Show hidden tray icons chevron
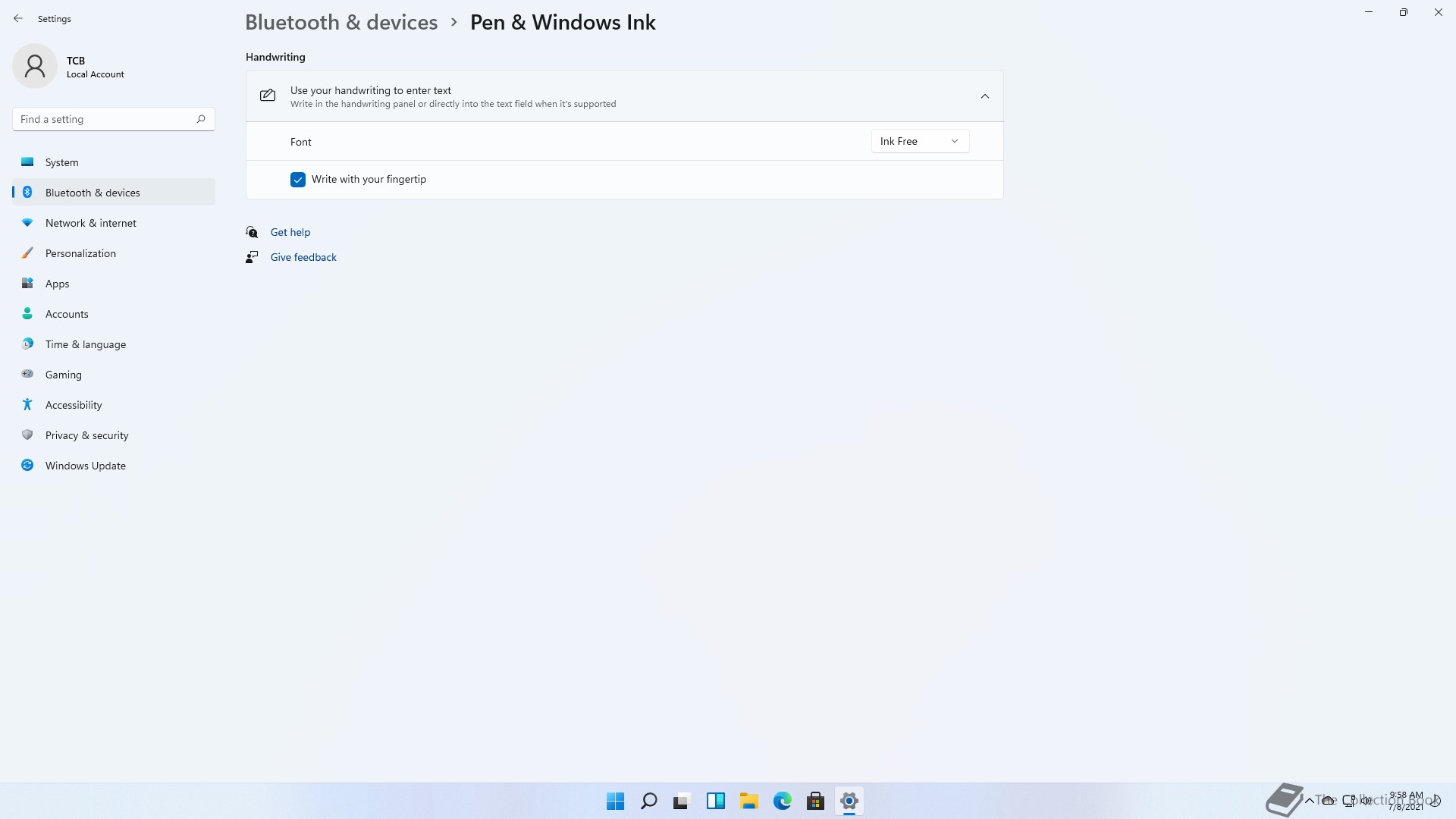The height and width of the screenshot is (819, 1456). point(1310,801)
